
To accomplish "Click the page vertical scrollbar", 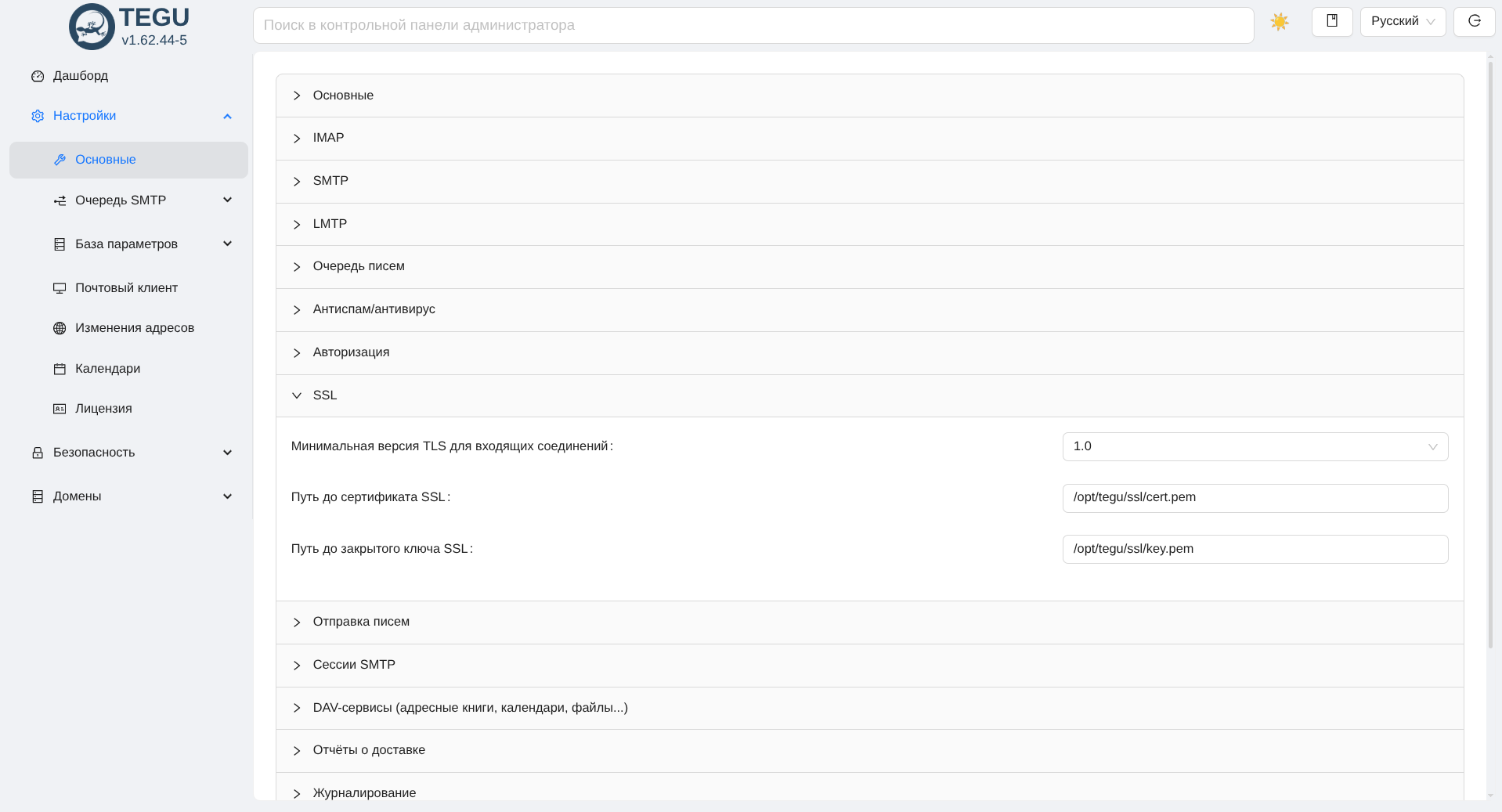I will click(1489, 352).
